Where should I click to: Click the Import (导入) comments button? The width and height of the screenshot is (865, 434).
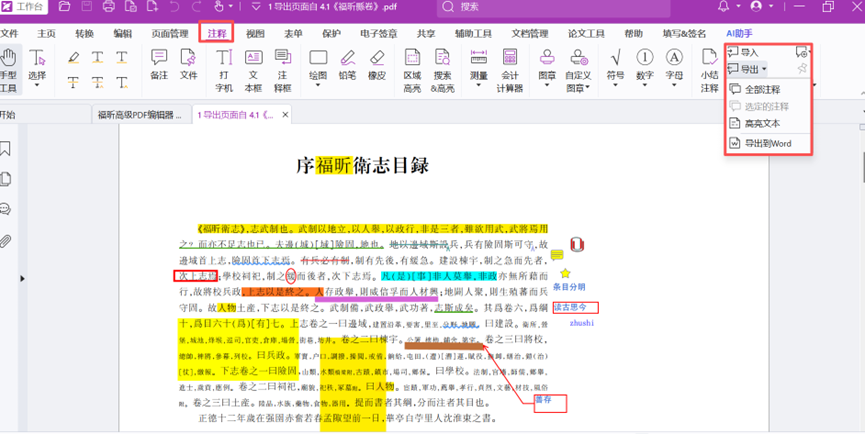click(x=743, y=52)
